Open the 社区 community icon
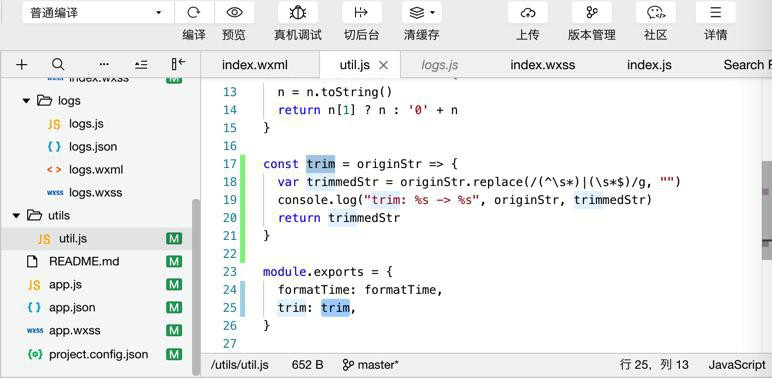Viewport: 772px width, 378px height. point(655,12)
